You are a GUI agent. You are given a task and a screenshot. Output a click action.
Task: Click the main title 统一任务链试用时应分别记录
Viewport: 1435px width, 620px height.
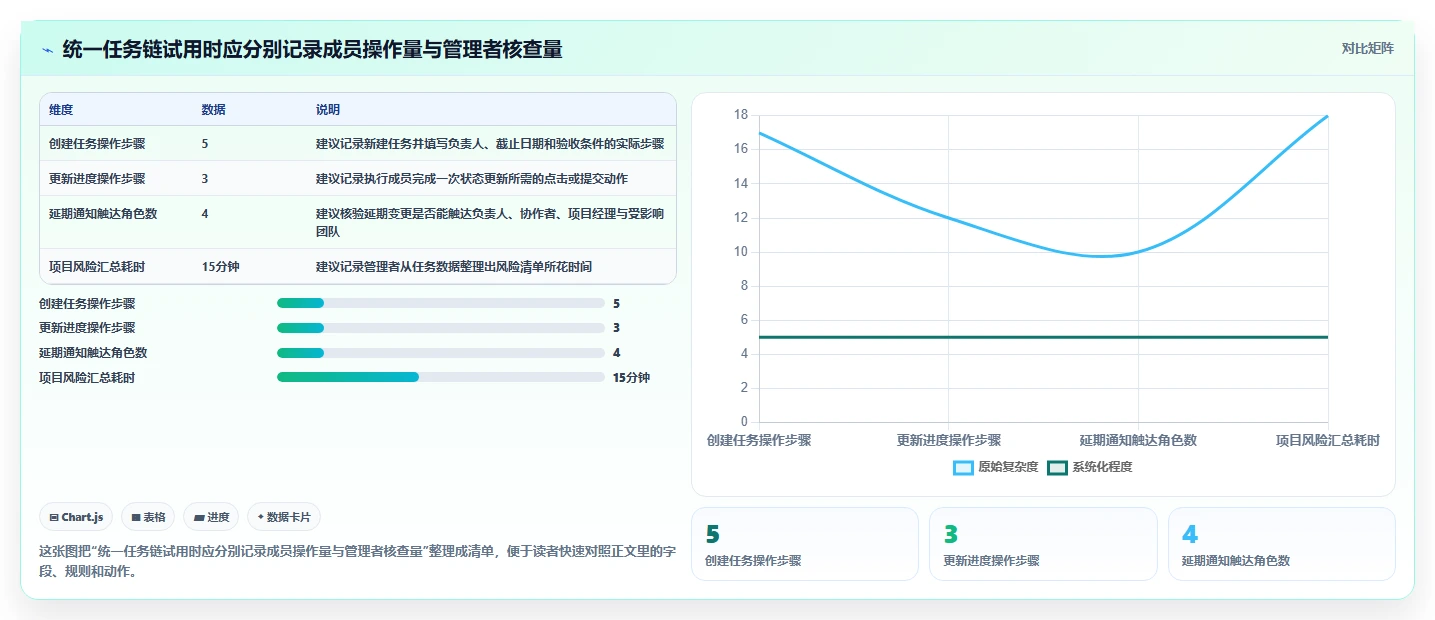pos(312,49)
